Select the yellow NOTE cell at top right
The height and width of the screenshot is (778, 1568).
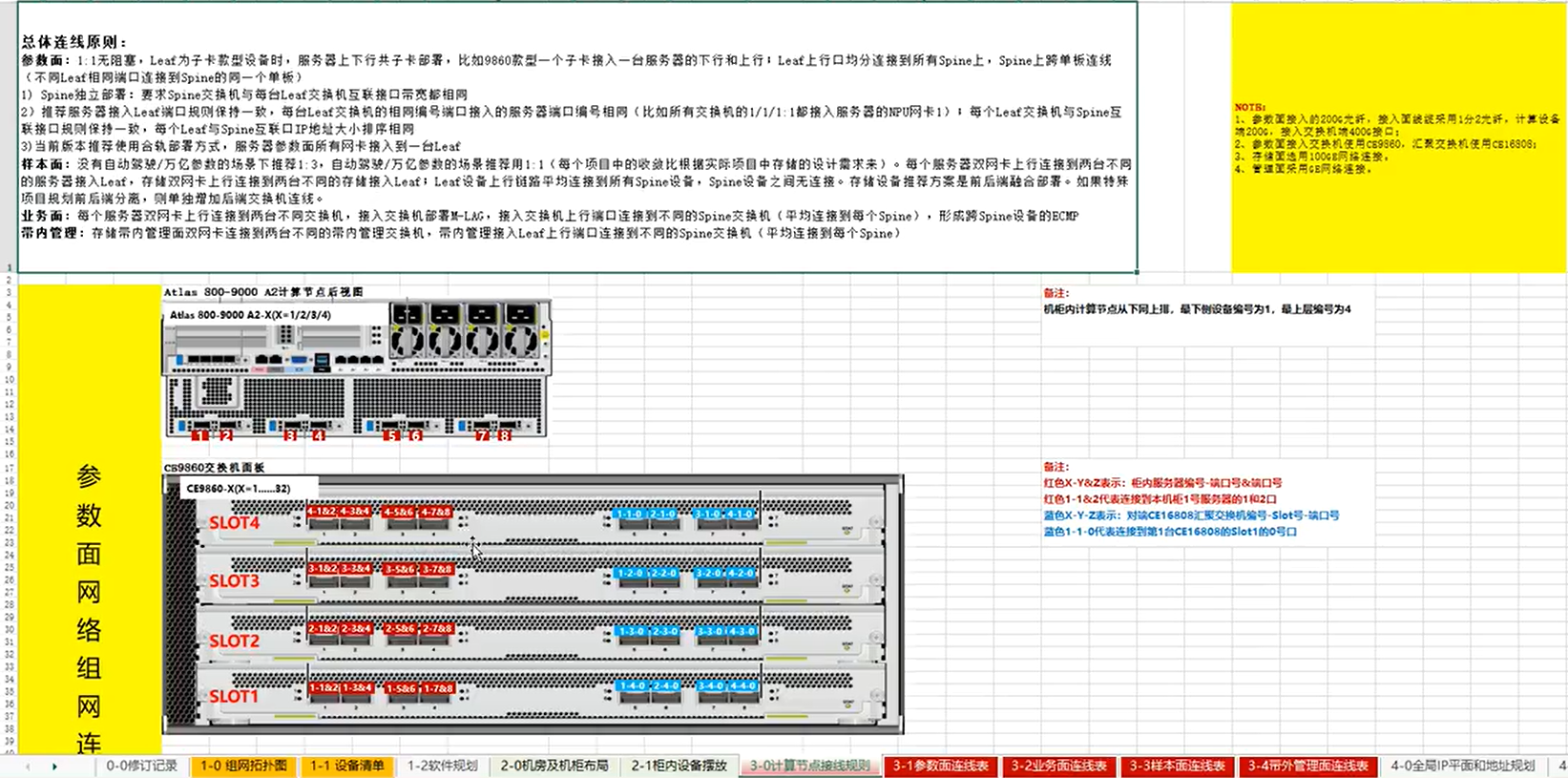pyautogui.click(x=1398, y=137)
